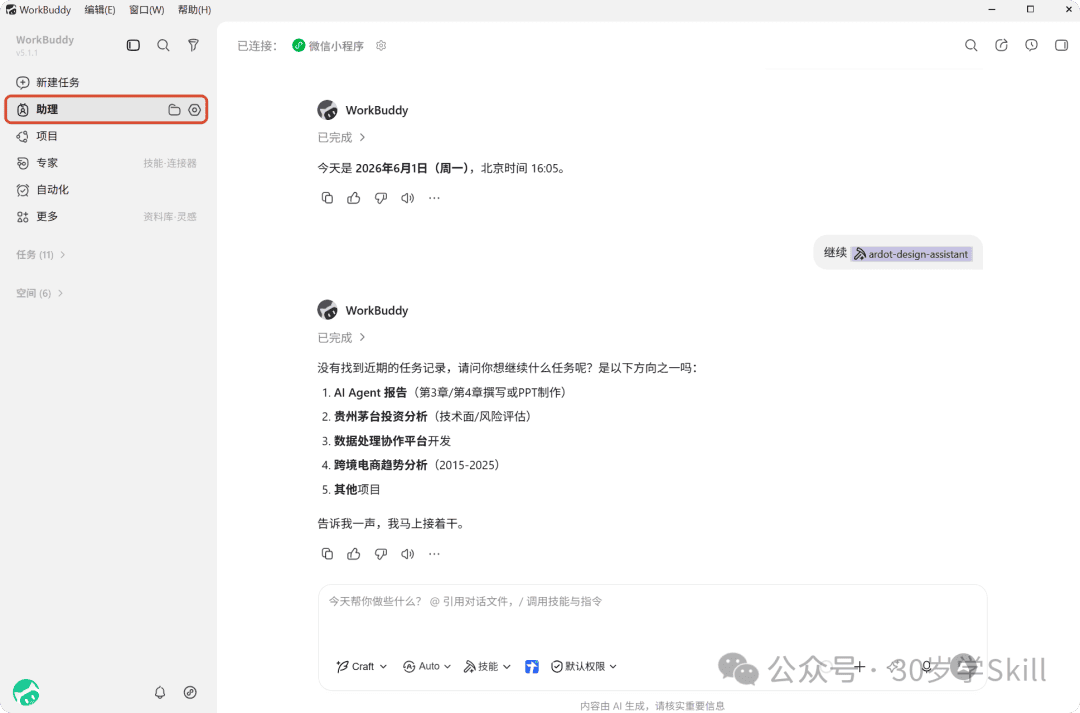
Task: Click the 资料库·灵感 hint beside 更多
Action: click(x=170, y=217)
